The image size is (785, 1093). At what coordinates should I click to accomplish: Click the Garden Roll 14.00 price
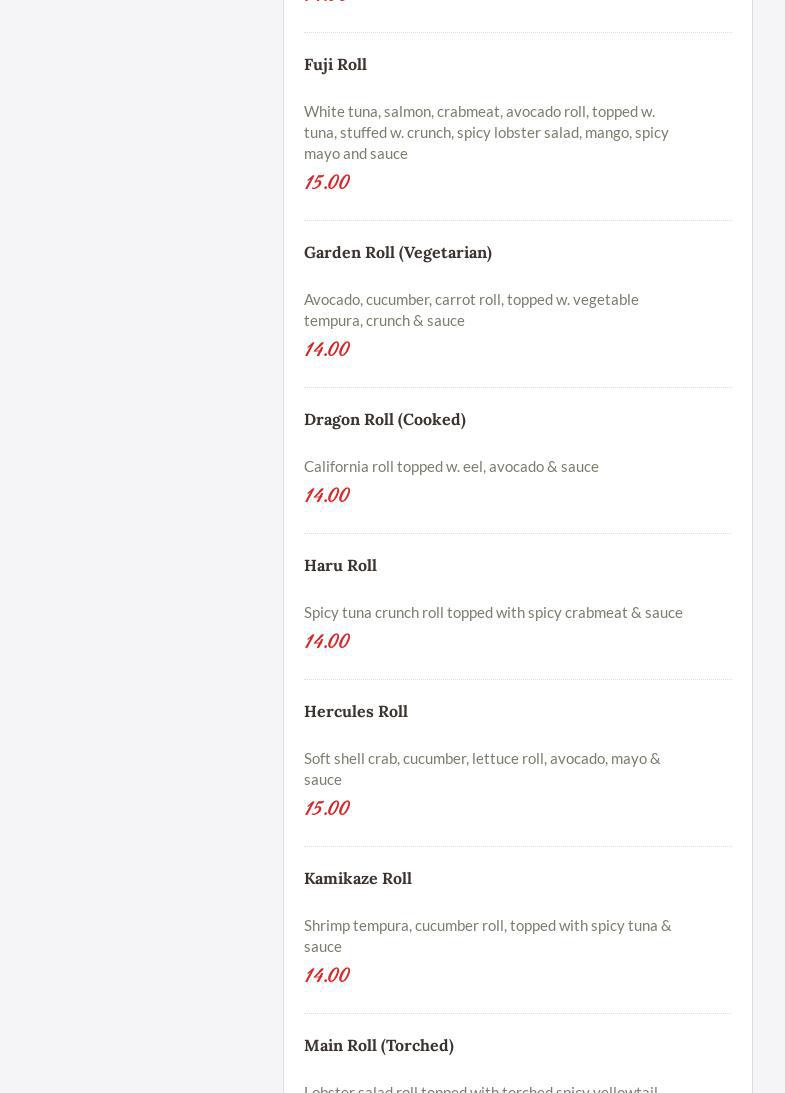click(326, 349)
